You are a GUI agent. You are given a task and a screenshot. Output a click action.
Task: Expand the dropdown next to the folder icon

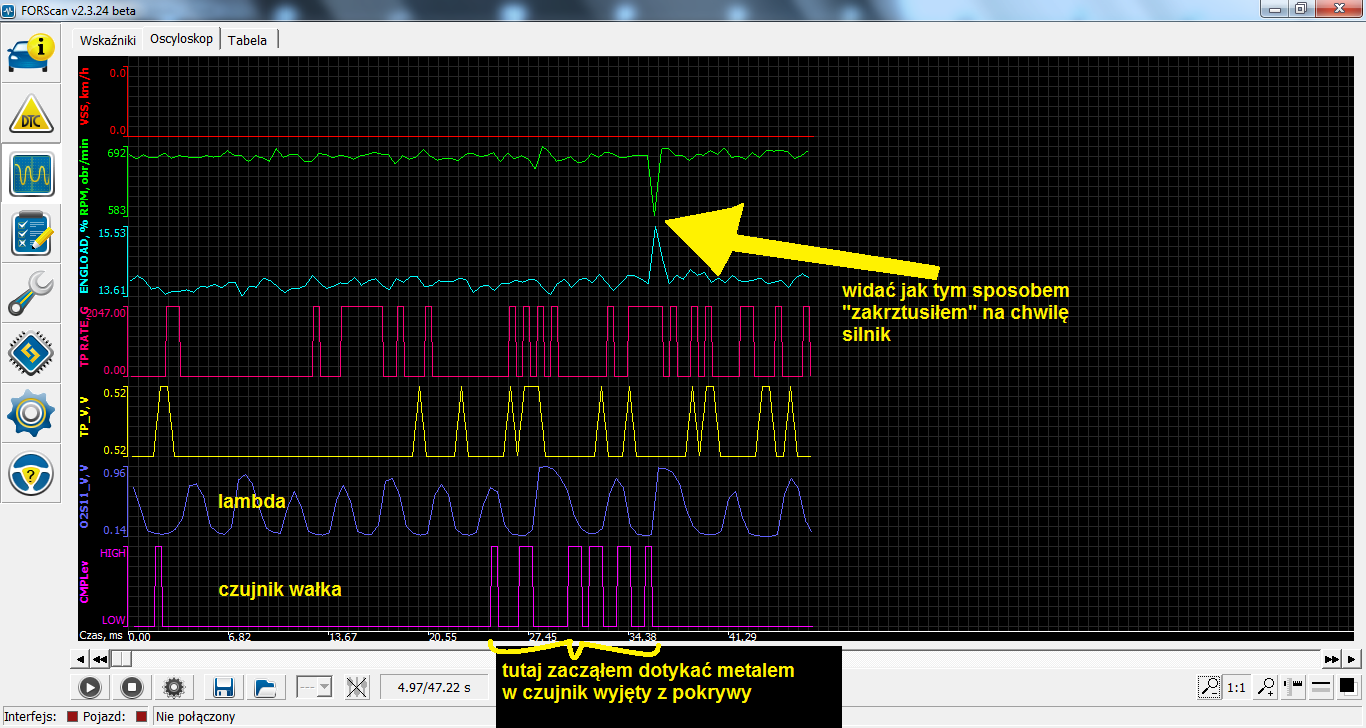314,687
